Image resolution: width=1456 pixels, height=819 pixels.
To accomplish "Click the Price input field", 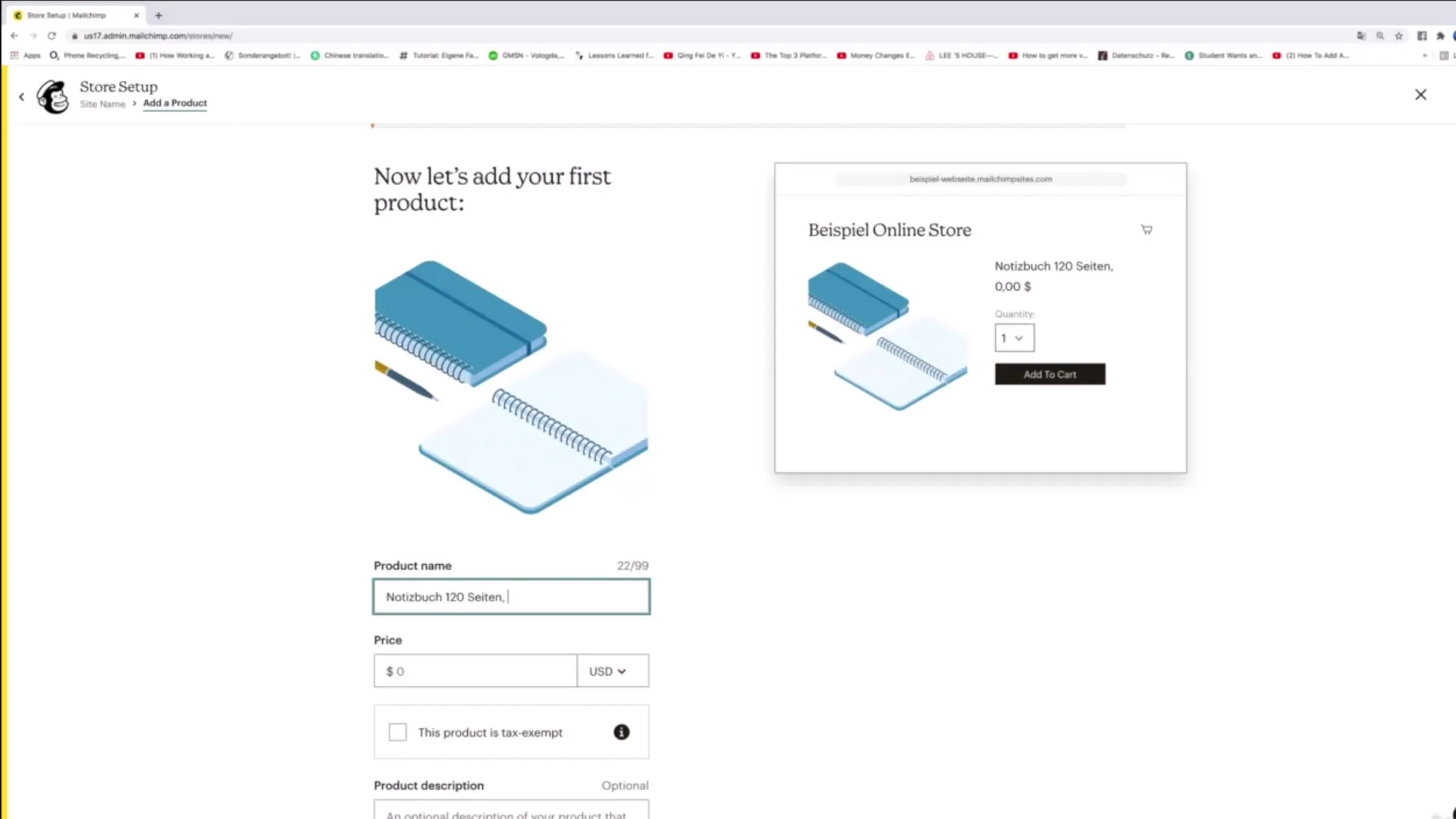I will tap(475, 671).
